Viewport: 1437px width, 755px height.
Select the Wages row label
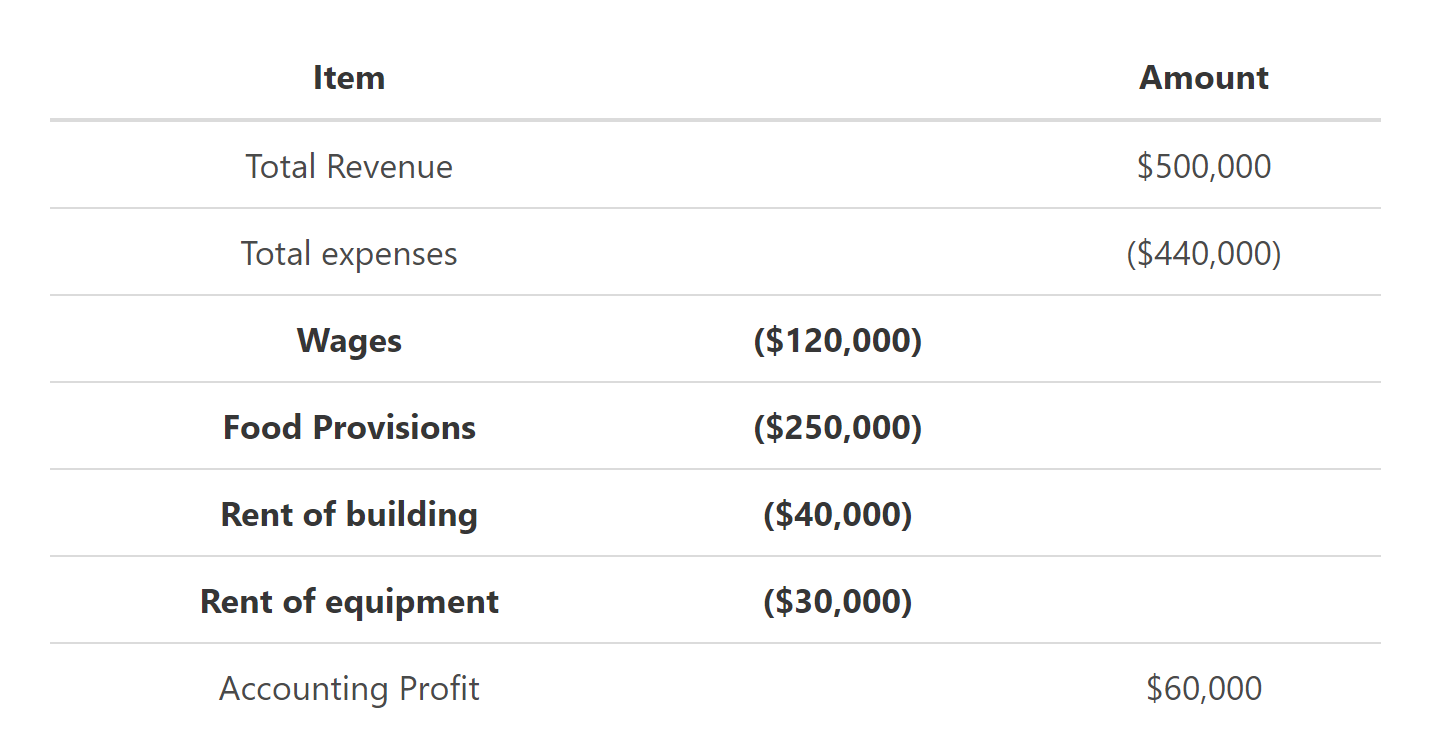pos(349,341)
